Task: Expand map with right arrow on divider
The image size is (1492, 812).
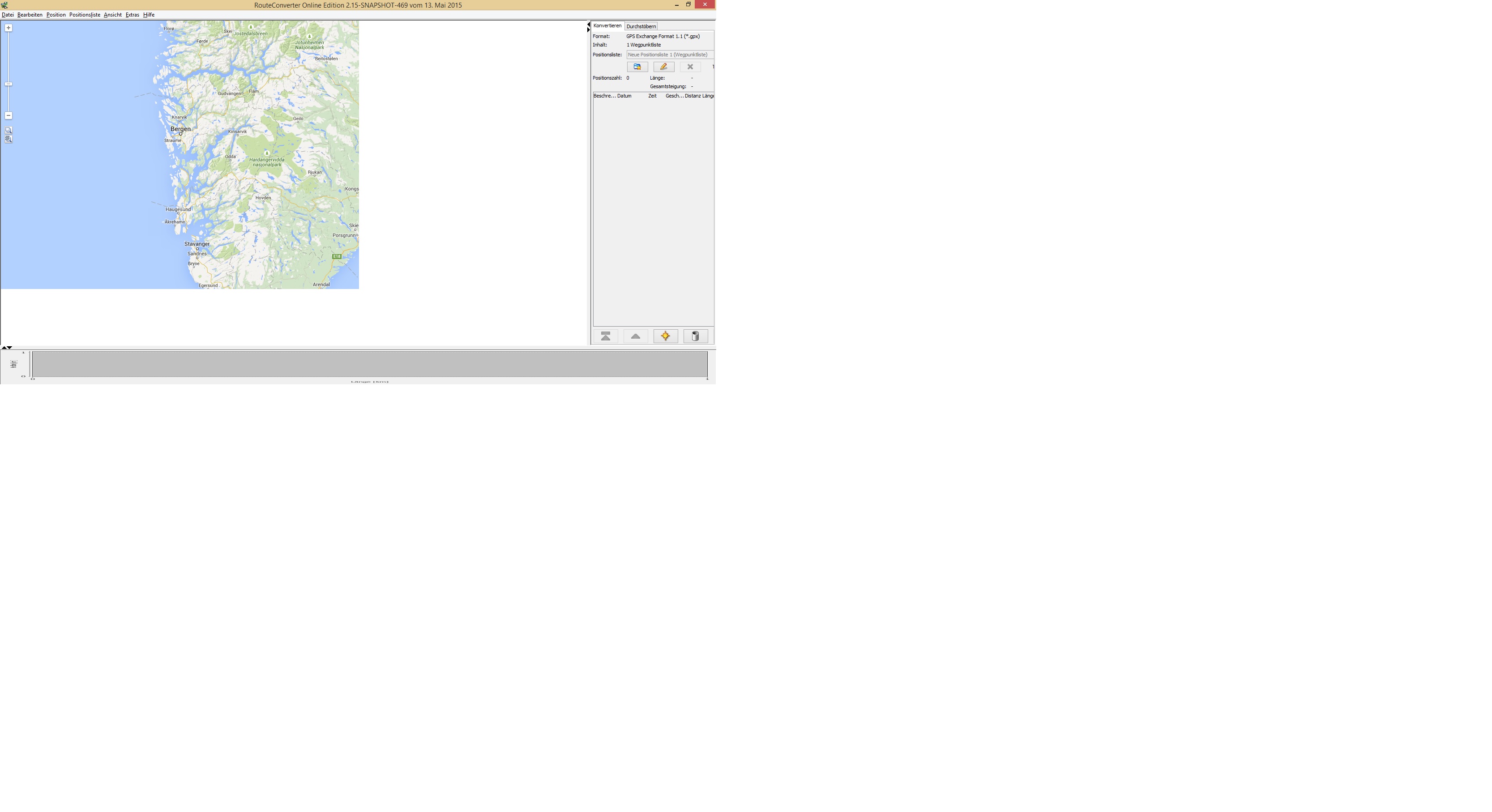Action: coord(589,30)
